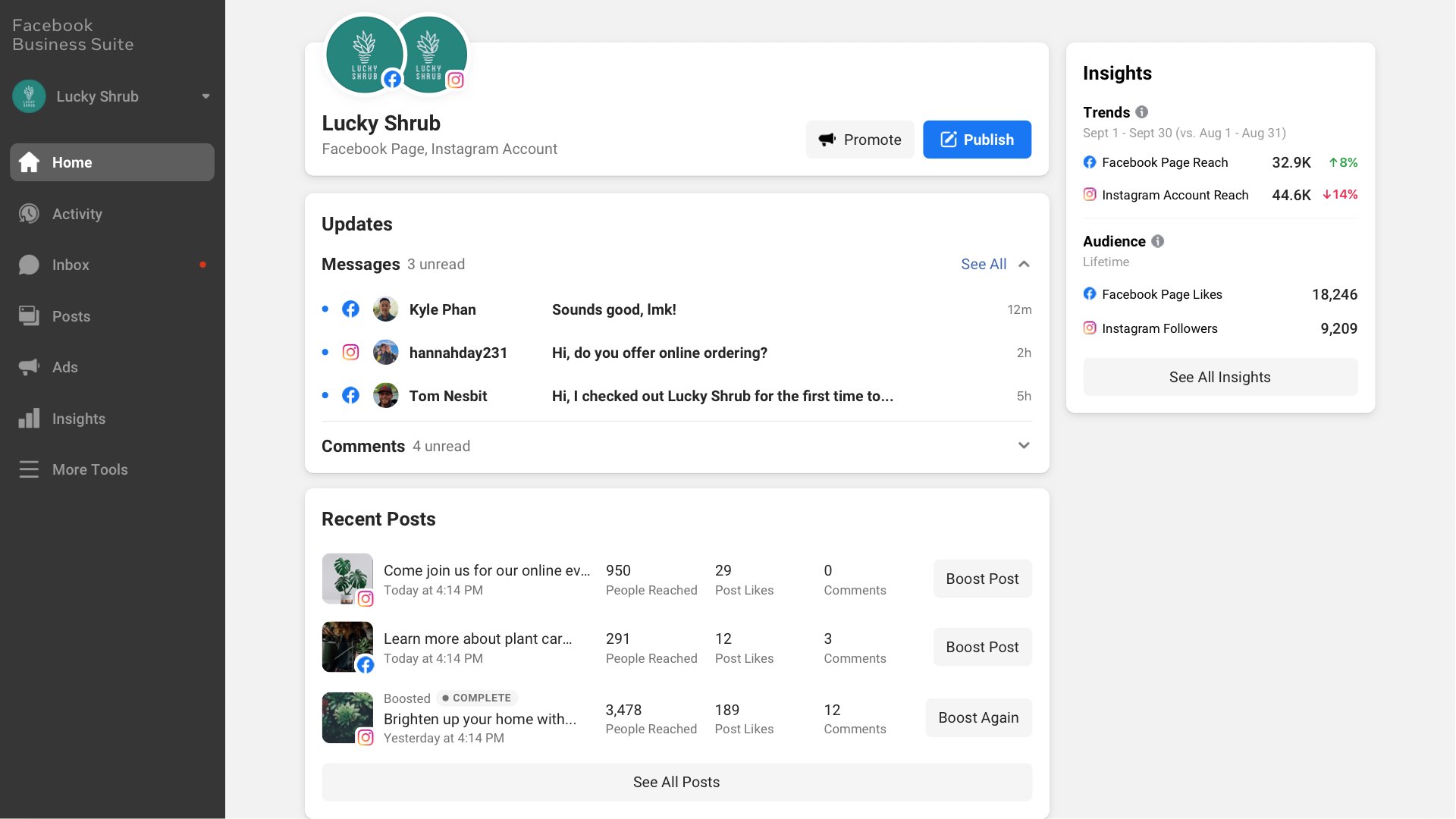This screenshot has height=819, width=1456.
Task: Click See All Posts button
Action: (676, 782)
